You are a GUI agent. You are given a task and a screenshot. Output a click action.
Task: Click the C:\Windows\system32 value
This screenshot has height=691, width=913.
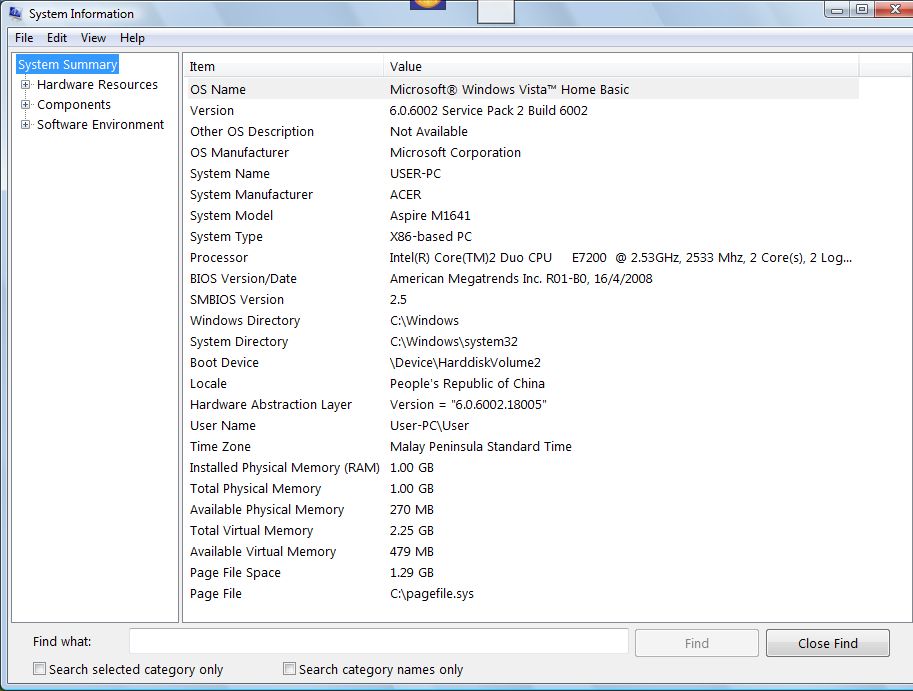pos(454,341)
